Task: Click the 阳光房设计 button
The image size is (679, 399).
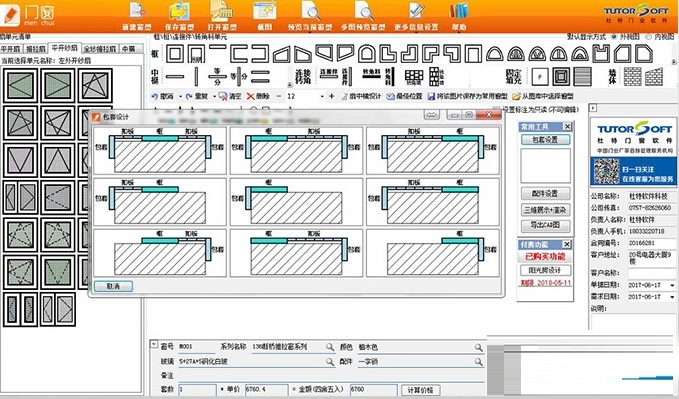Action: (x=545, y=271)
